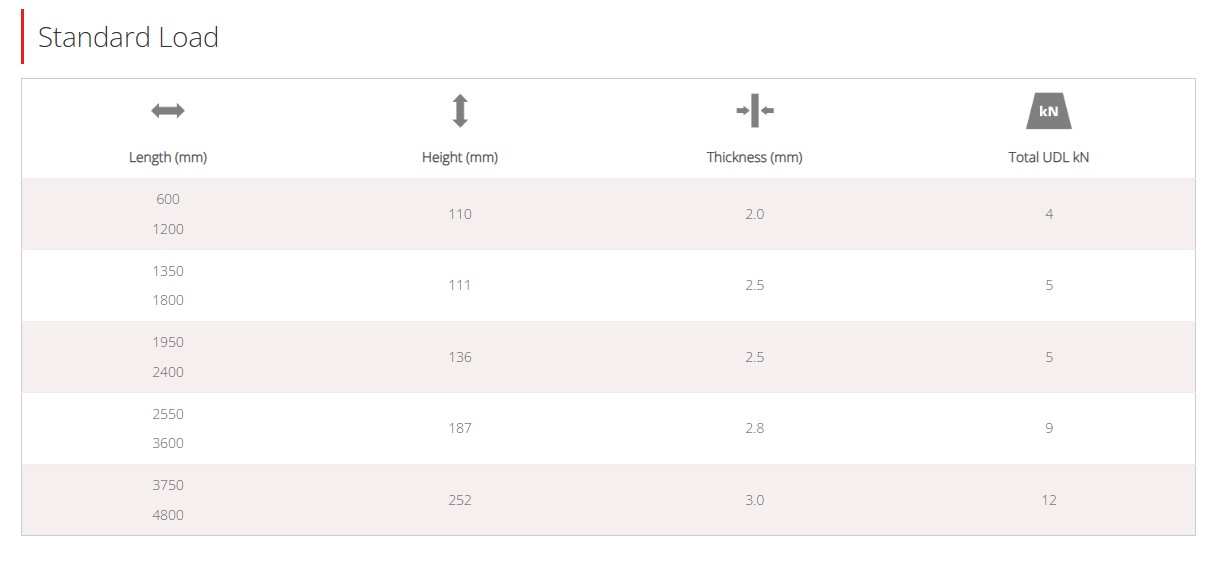Click the total UDL value 12
Viewport: 1217px width, 569px height.
tap(1049, 500)
